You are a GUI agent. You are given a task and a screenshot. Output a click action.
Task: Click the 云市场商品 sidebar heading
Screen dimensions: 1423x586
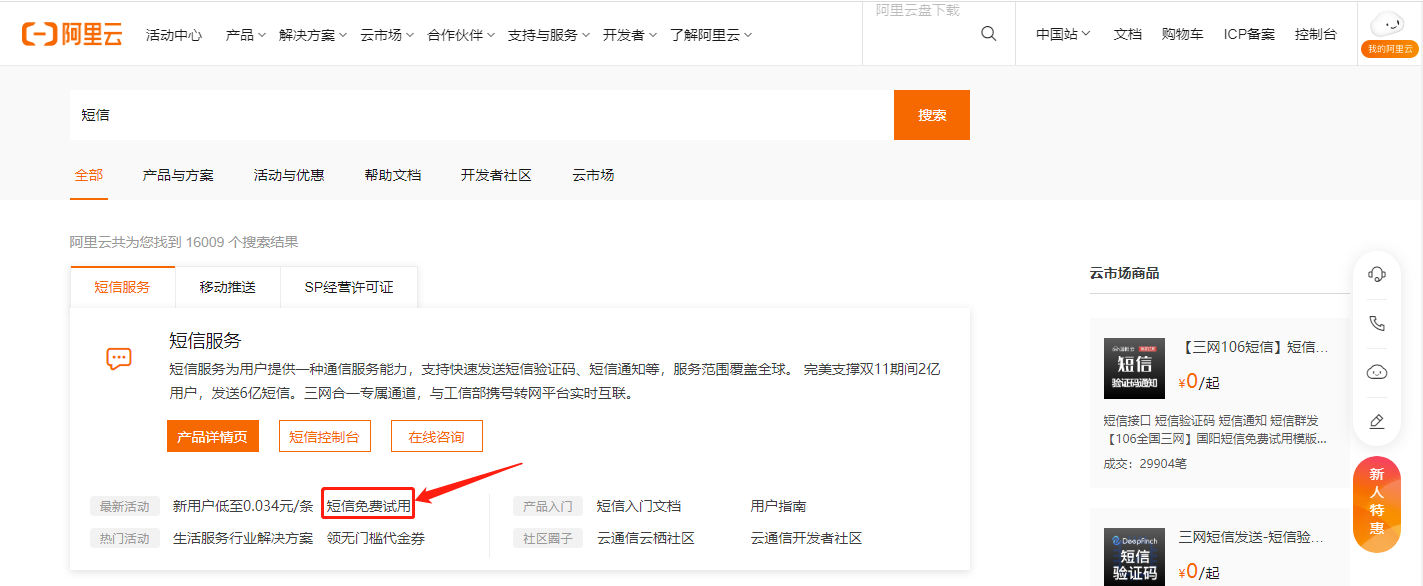[1125, 273]
